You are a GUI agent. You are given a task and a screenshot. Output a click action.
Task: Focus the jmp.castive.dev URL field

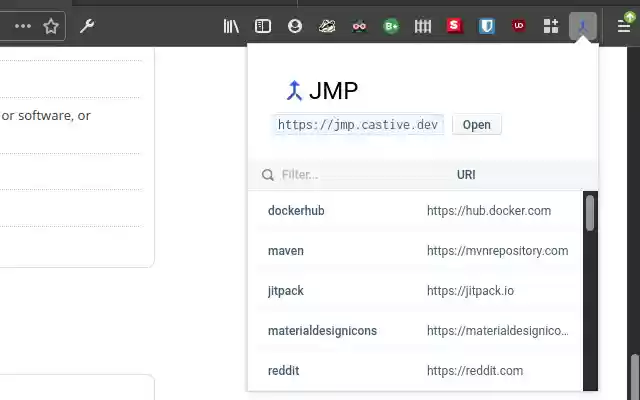[x=358, y=124]
